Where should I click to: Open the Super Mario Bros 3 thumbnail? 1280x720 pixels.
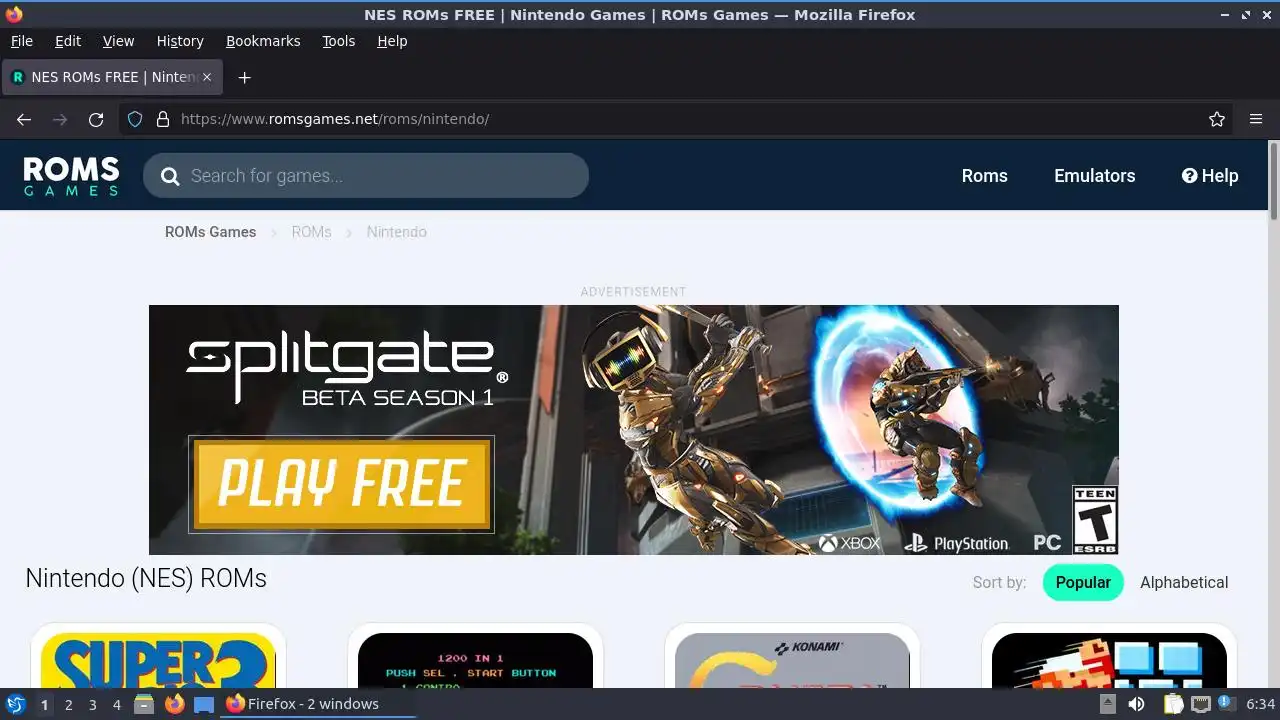pyautogui.click(x=158, y=660)
